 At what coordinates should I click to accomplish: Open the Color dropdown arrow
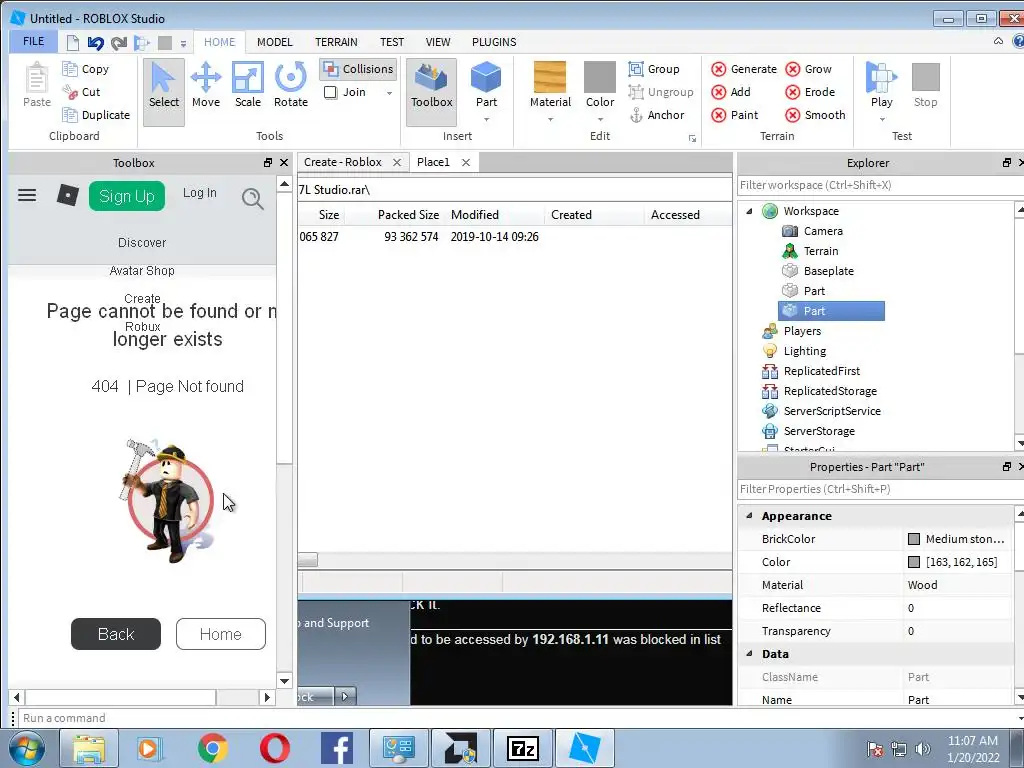[600, 120]
